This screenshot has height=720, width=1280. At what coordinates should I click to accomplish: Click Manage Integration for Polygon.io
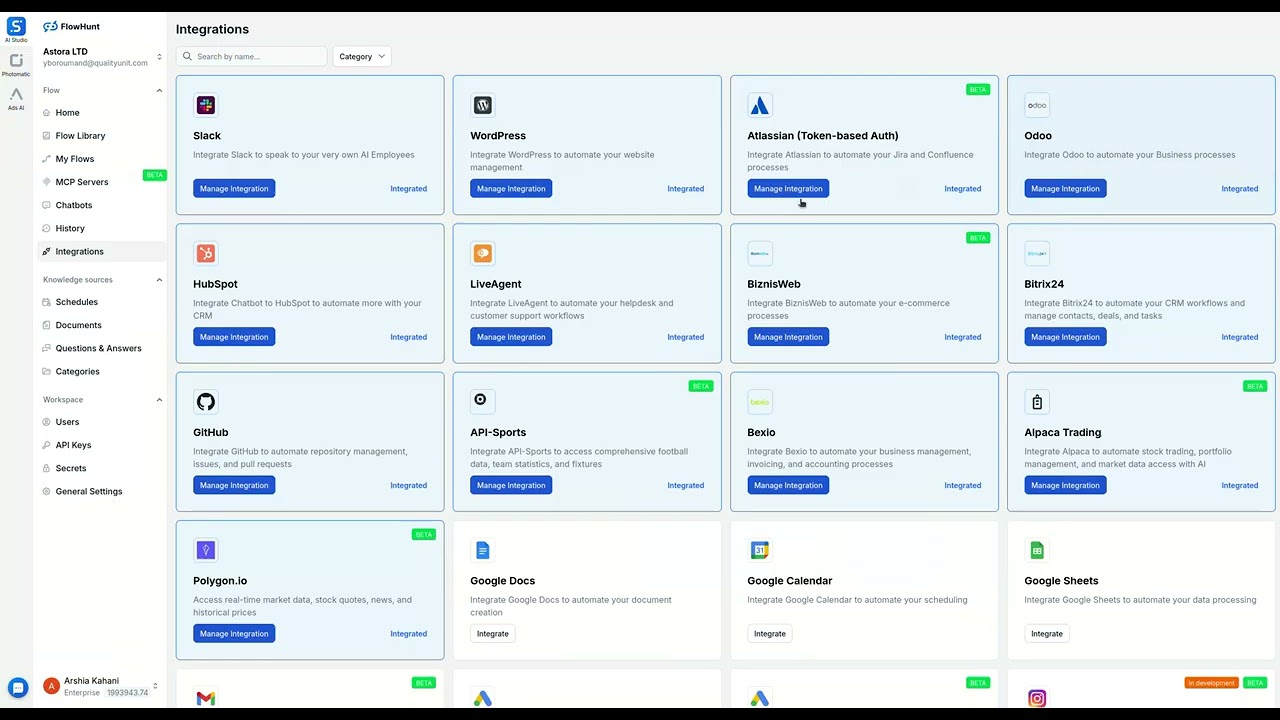234,633
